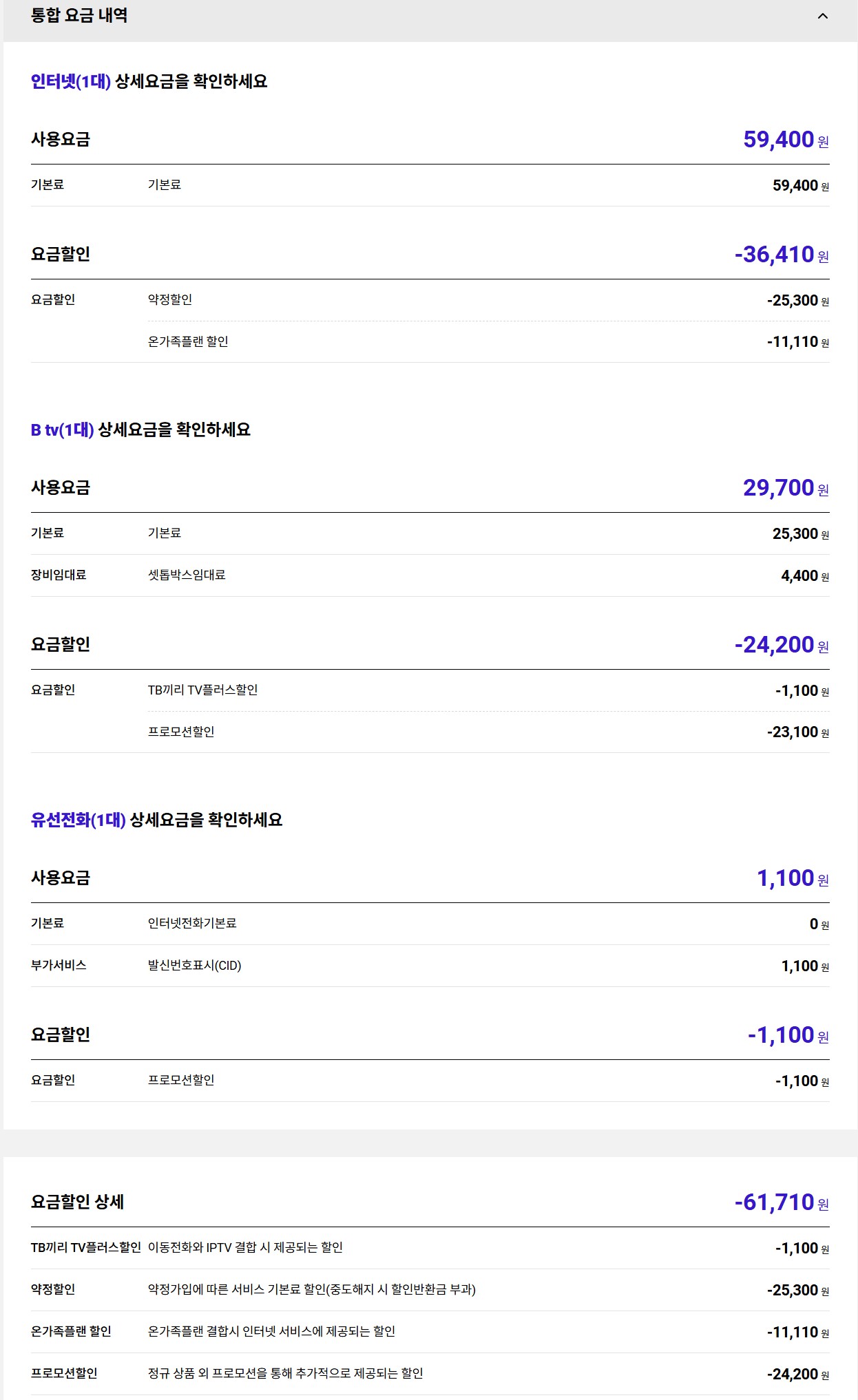Click TB끼리 TV플러스할인 in the B tv section
This screenshot has width=858, height=1400.
(x=202, y=690)
